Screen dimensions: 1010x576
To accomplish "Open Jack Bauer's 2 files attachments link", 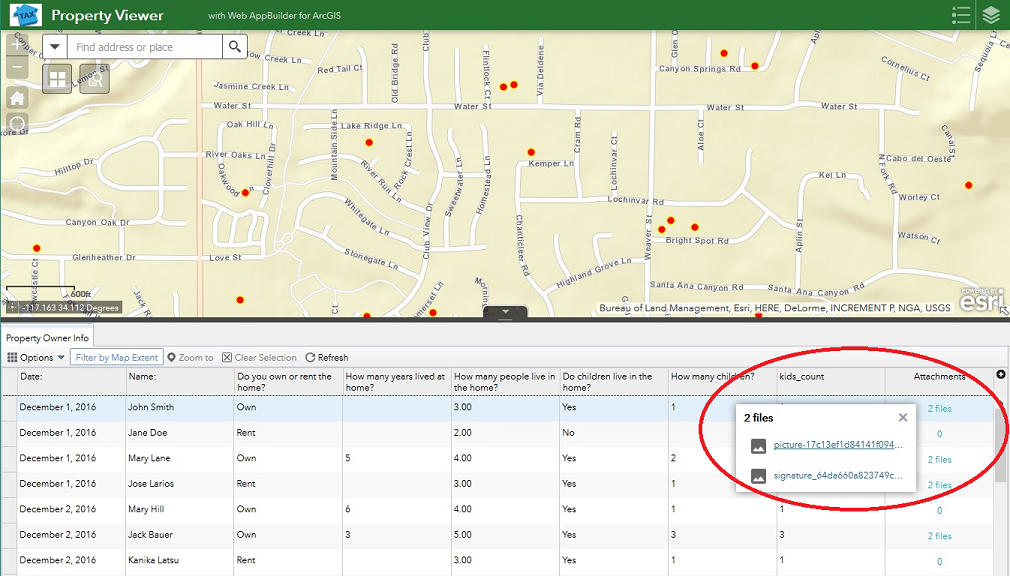I will [939, 536].
